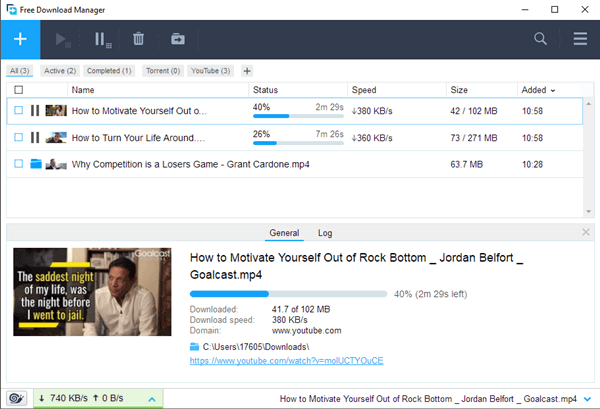Click the '10:28' added time cell
This screenshot has height=409, width=600.
[532, 164]
